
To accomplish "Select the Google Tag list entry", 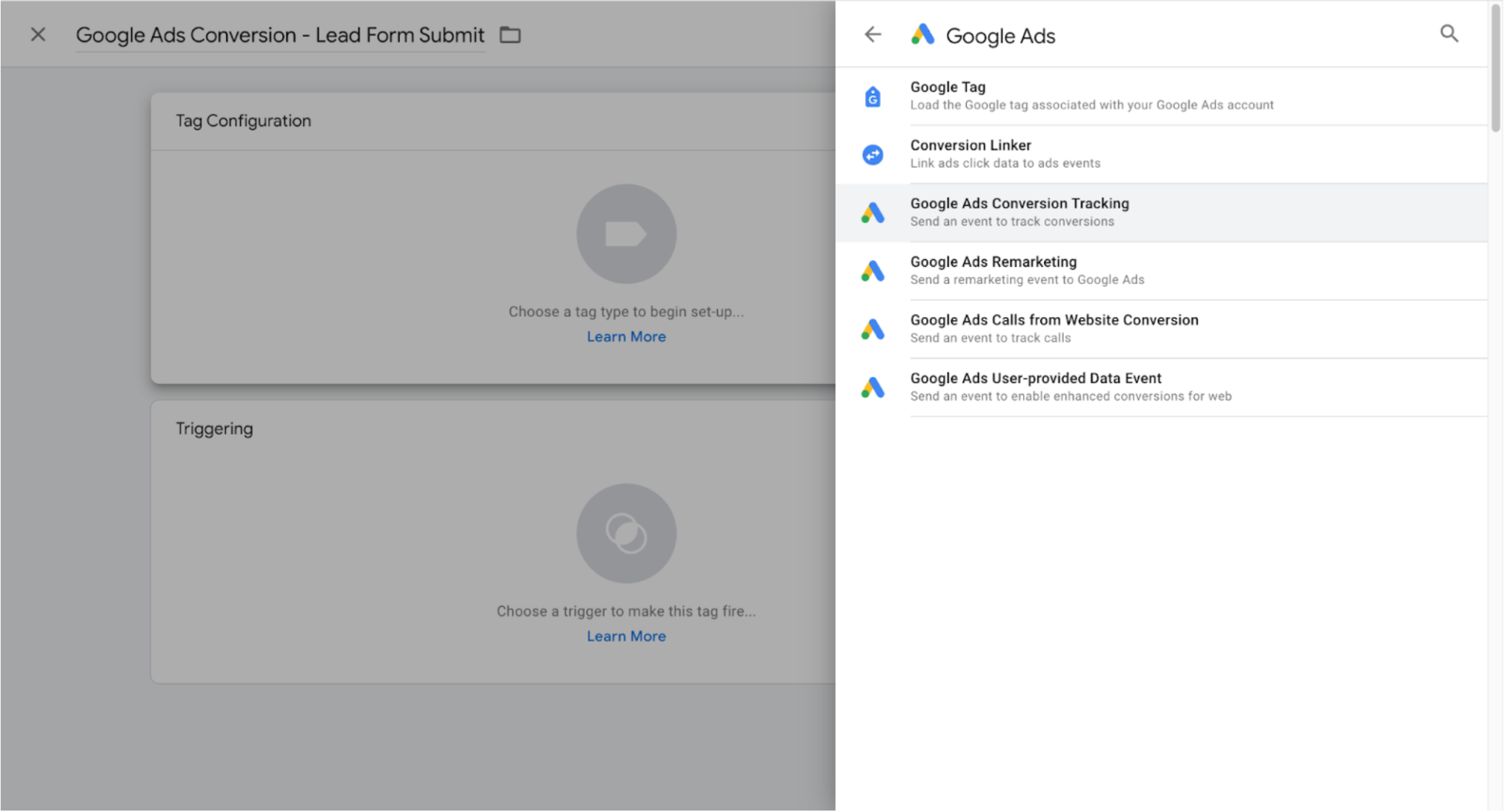I will (1091, 96).
